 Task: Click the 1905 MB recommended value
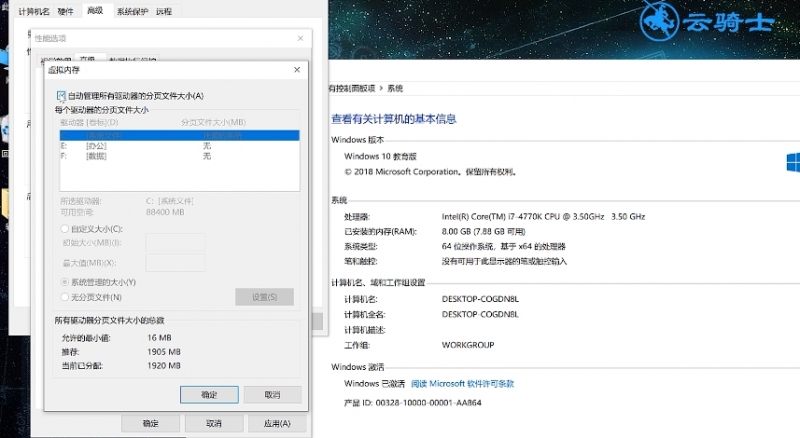(164, 352)
